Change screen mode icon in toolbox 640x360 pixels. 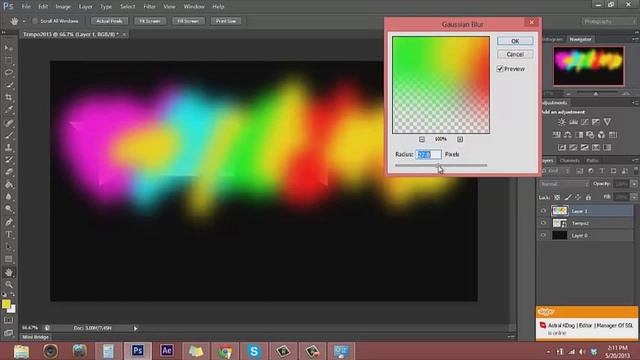click(9, 333)
